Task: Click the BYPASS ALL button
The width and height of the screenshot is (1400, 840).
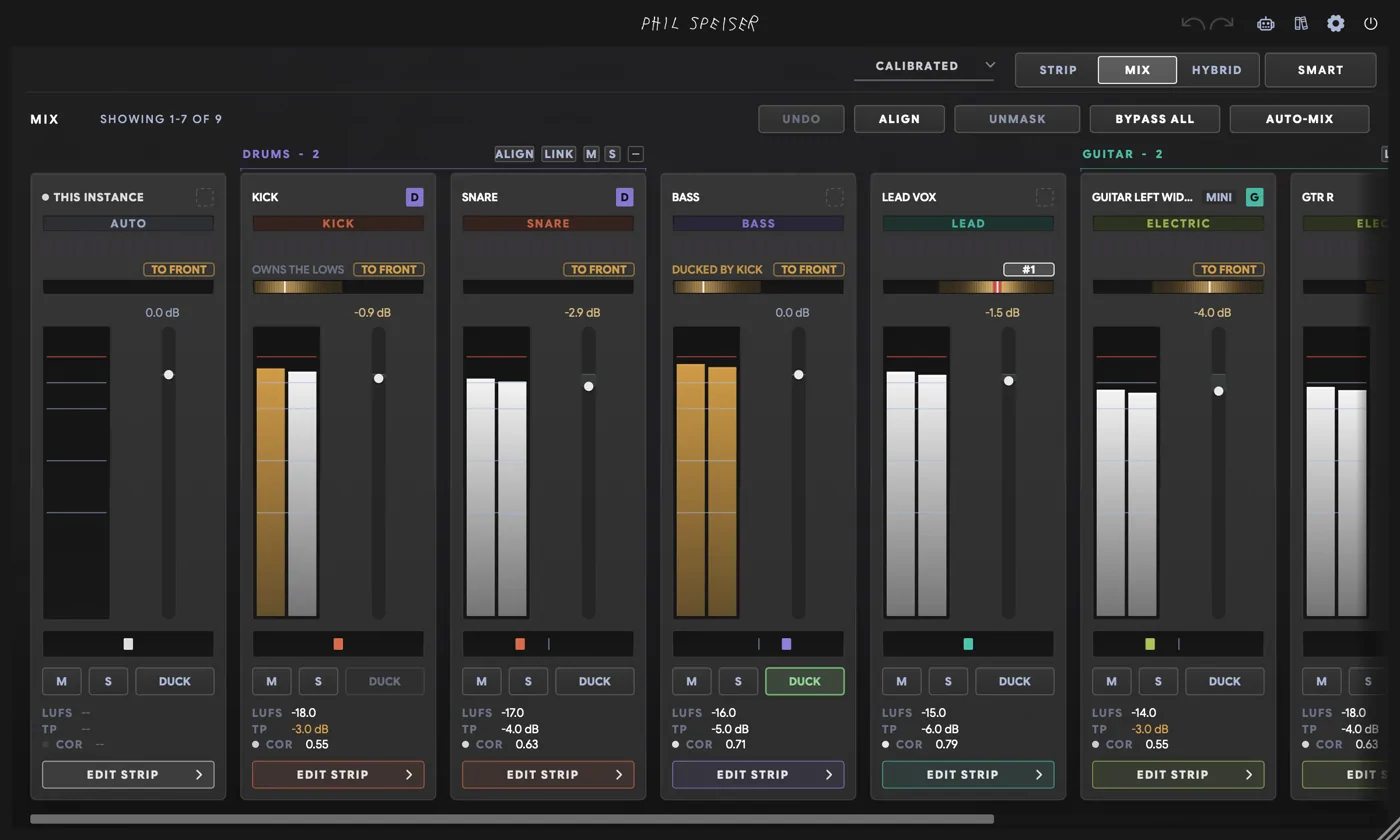Action: click(x=1155, y=119)
